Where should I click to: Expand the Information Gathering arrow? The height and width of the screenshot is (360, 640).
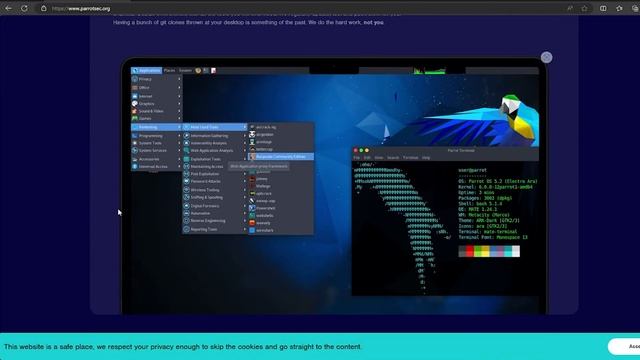(245, 136)
